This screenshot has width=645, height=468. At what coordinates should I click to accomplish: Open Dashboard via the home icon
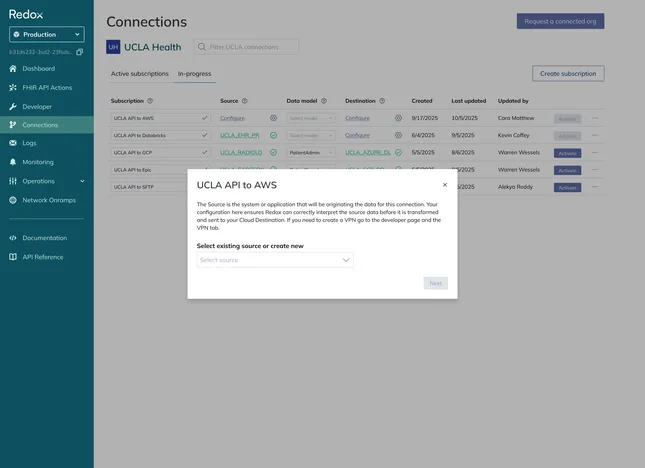pyautogui.click(x=13, y=69)
